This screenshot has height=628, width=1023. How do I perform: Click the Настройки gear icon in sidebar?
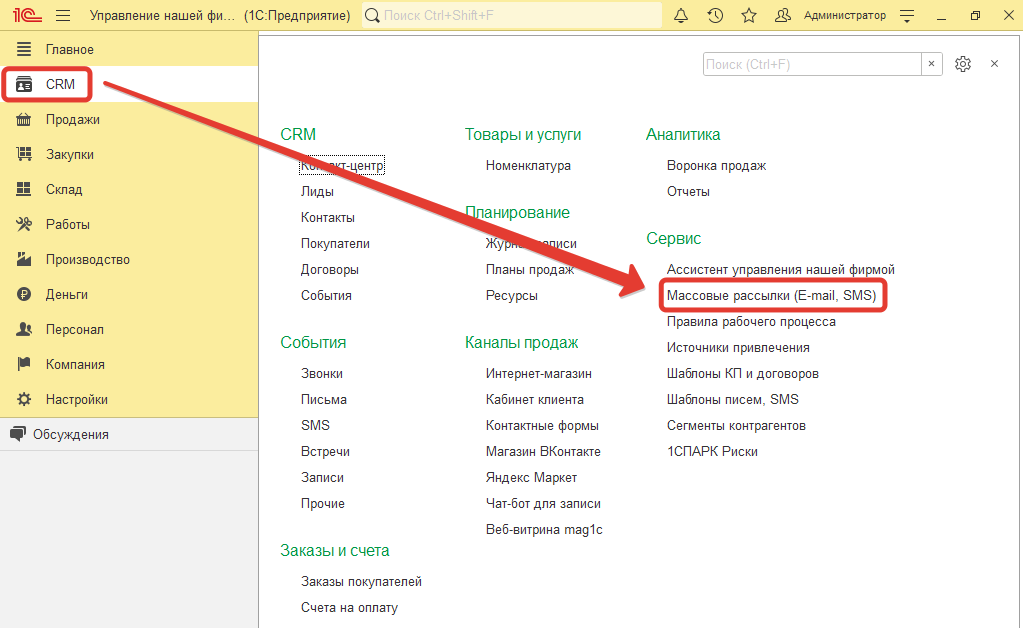tap(23, 399)
